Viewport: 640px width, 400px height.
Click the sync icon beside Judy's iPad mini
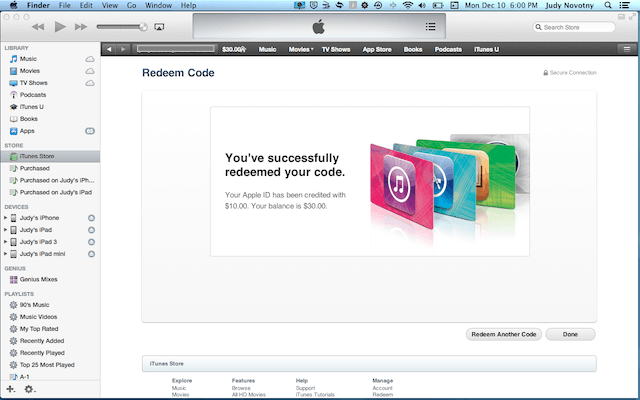click(x=91, y=254)
